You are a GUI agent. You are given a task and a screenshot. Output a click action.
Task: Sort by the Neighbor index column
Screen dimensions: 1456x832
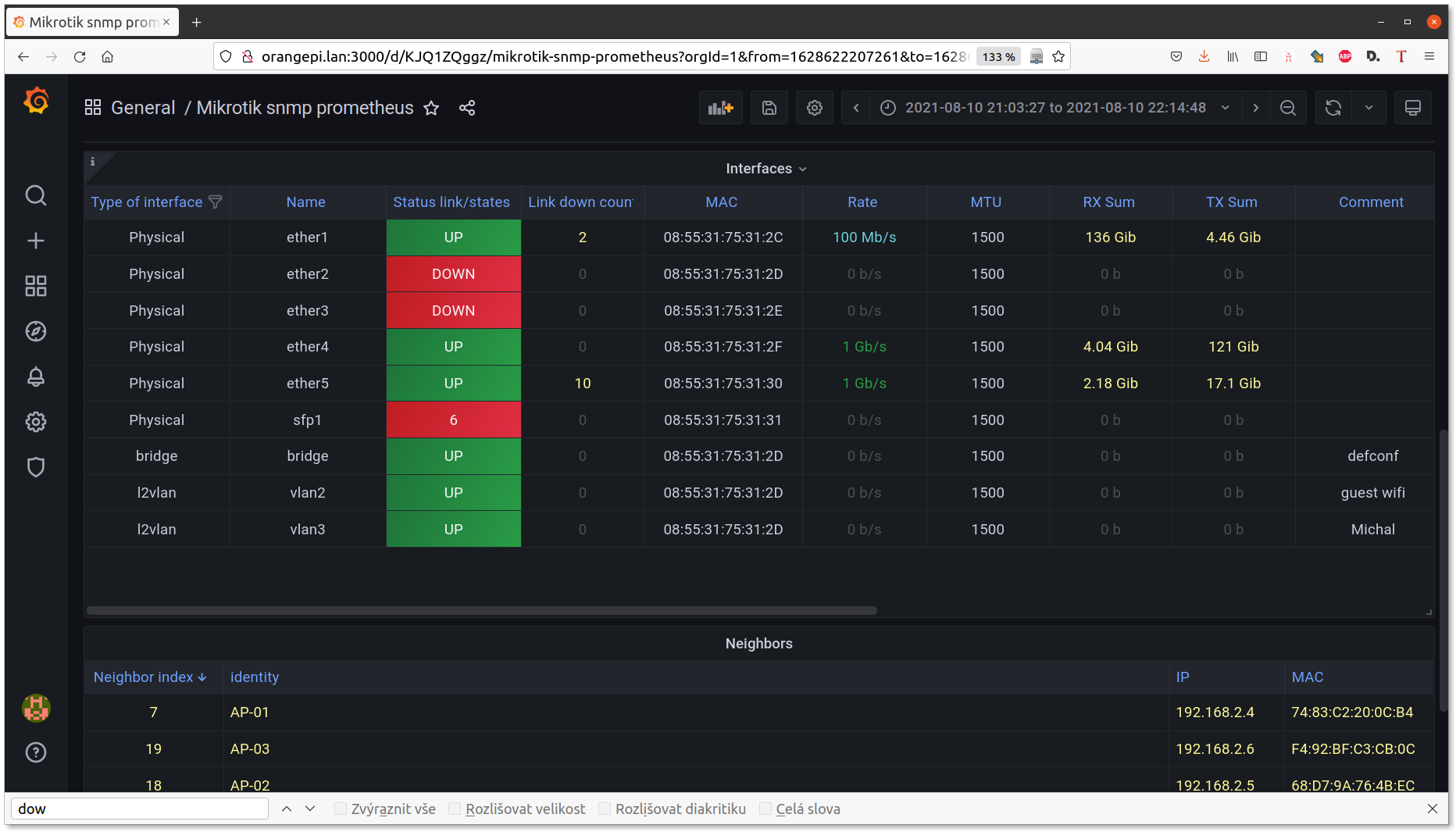pyautogui.click(x=150, y=677)
